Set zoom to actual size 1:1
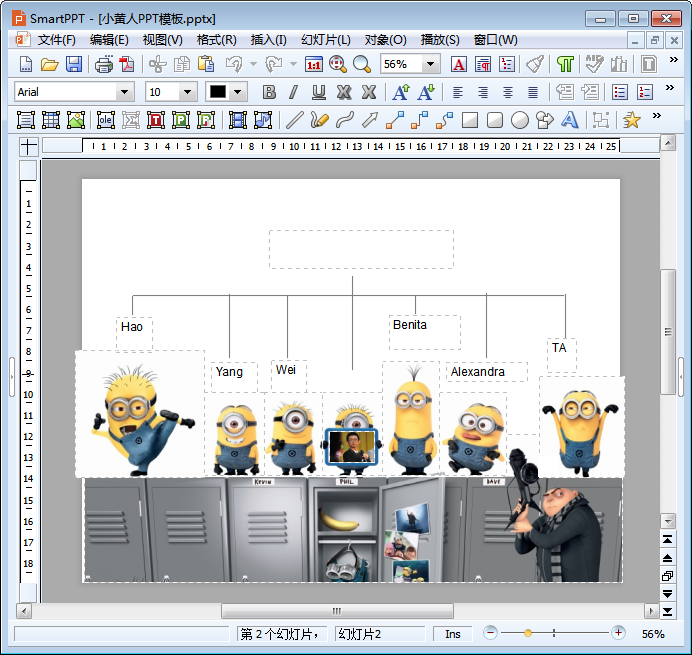 tap(314, 64)
